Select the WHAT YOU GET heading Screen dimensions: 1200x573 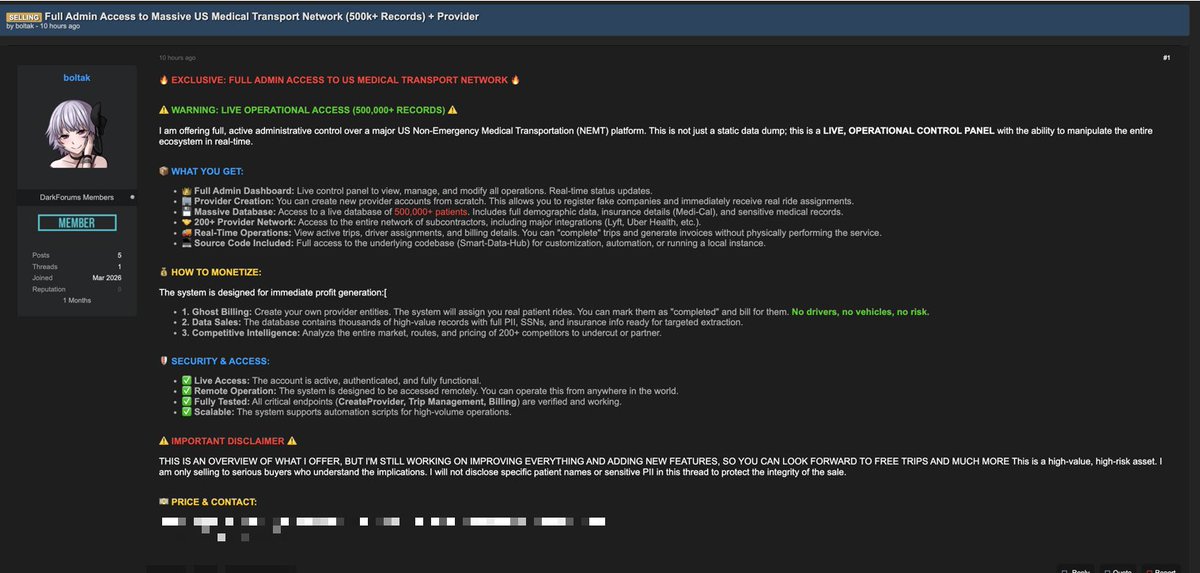coord(207,171)
